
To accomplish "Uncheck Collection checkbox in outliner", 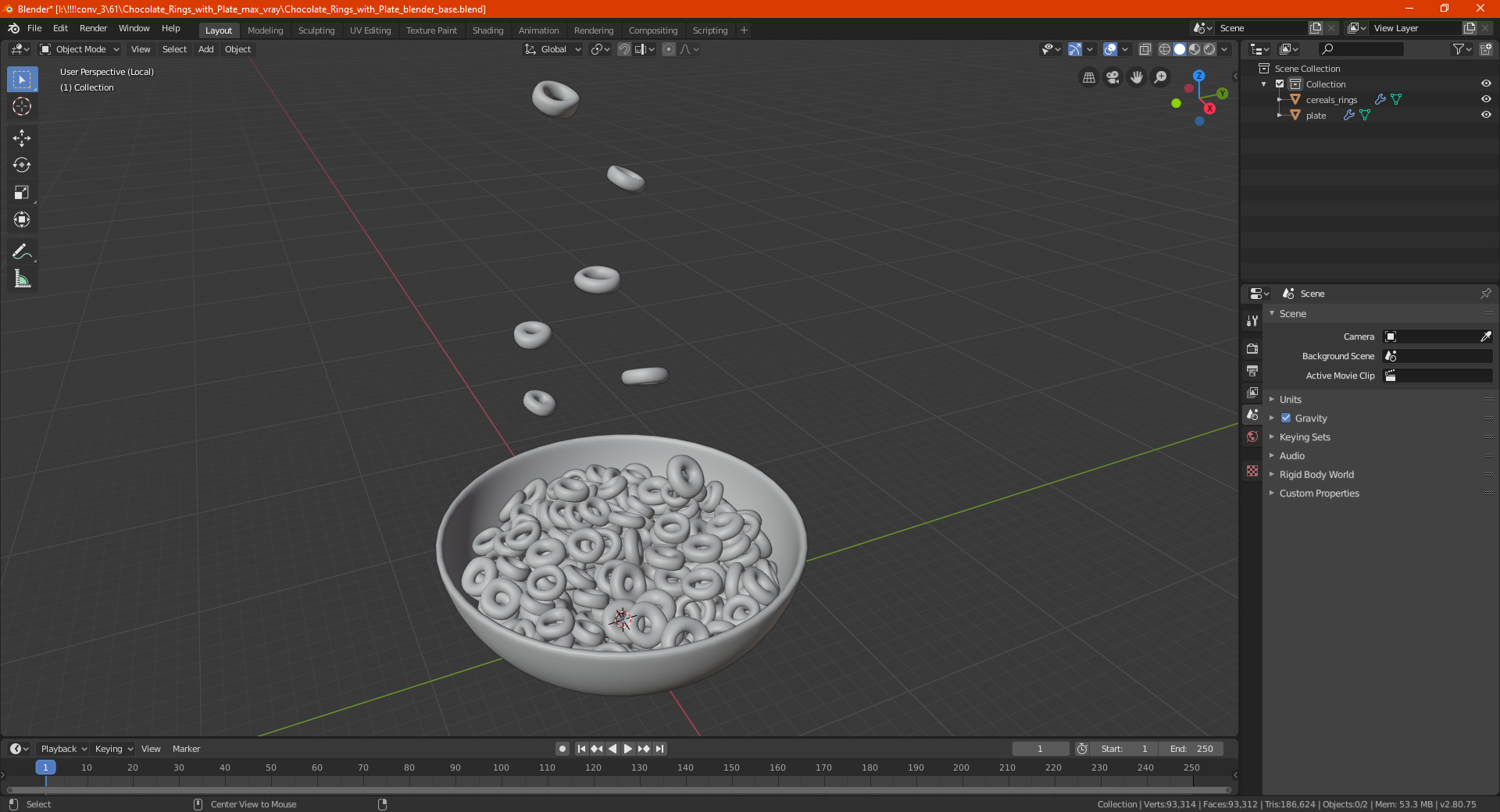I will (1280, 84).
